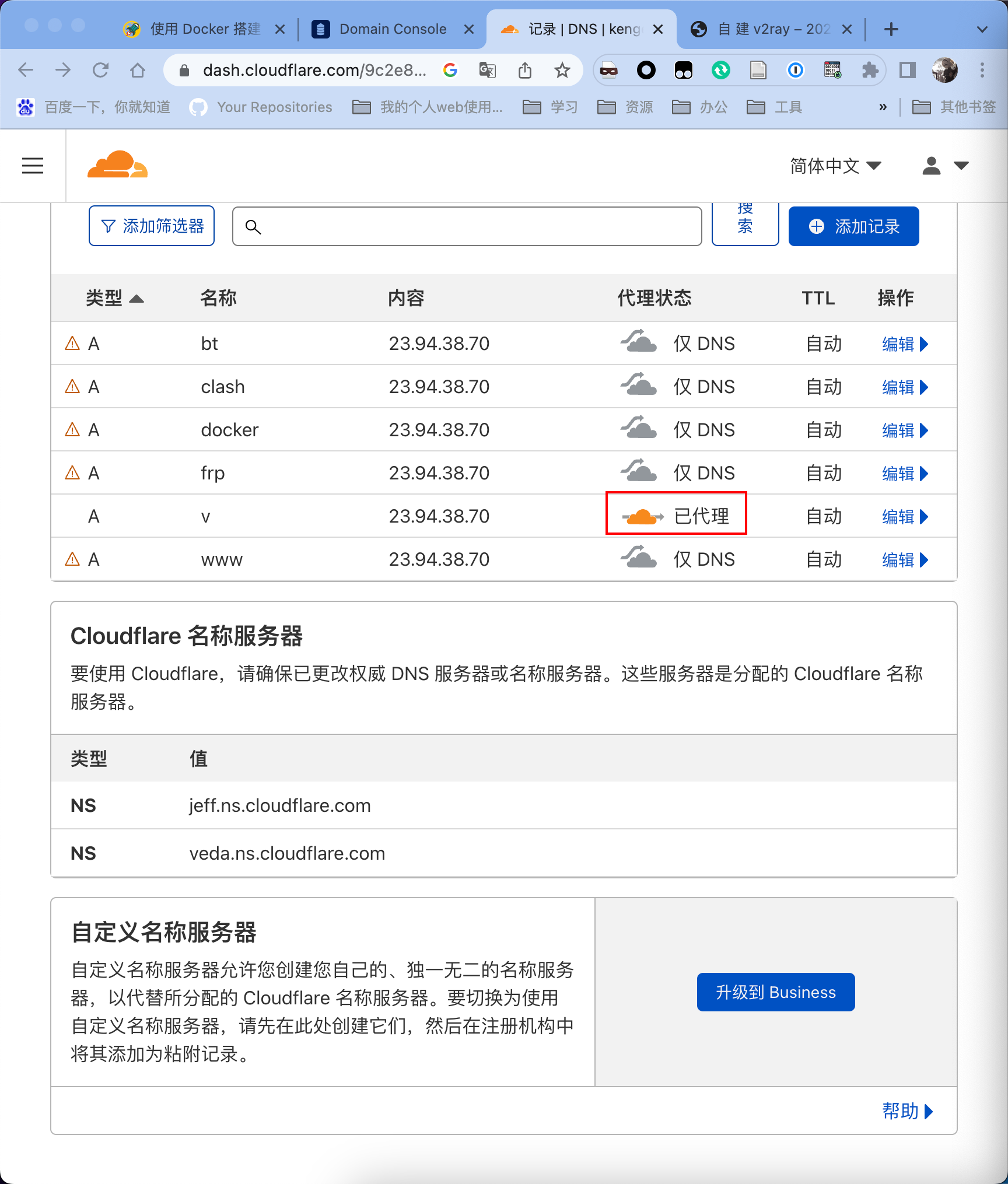1008x1184 pixels.
Task: Expand 编辑 for the clash record
Action: coord(905,387)
